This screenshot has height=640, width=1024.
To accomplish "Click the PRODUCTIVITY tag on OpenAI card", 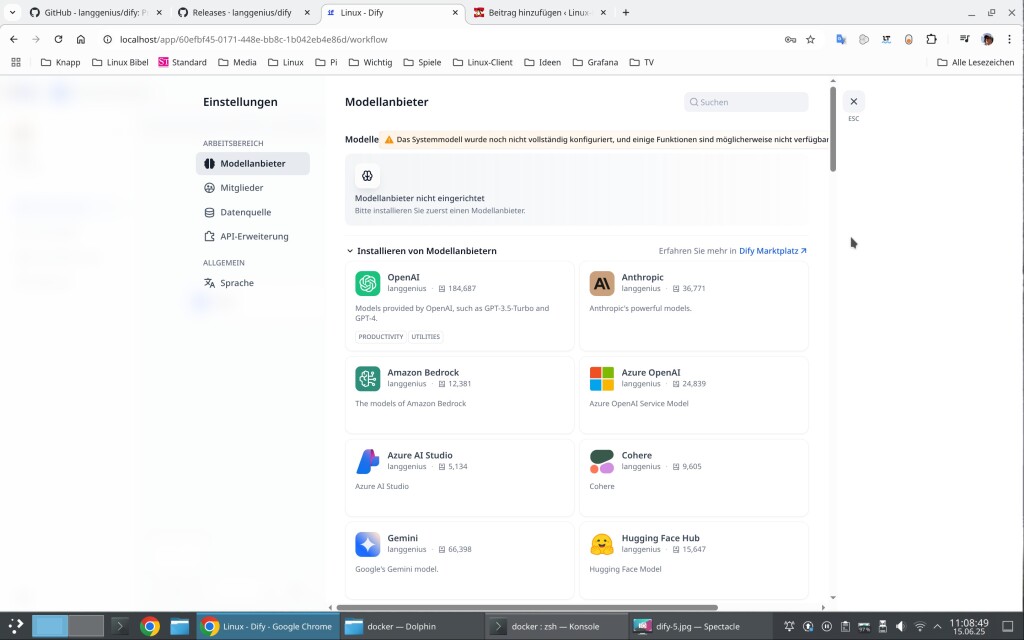I will point(381,337).
